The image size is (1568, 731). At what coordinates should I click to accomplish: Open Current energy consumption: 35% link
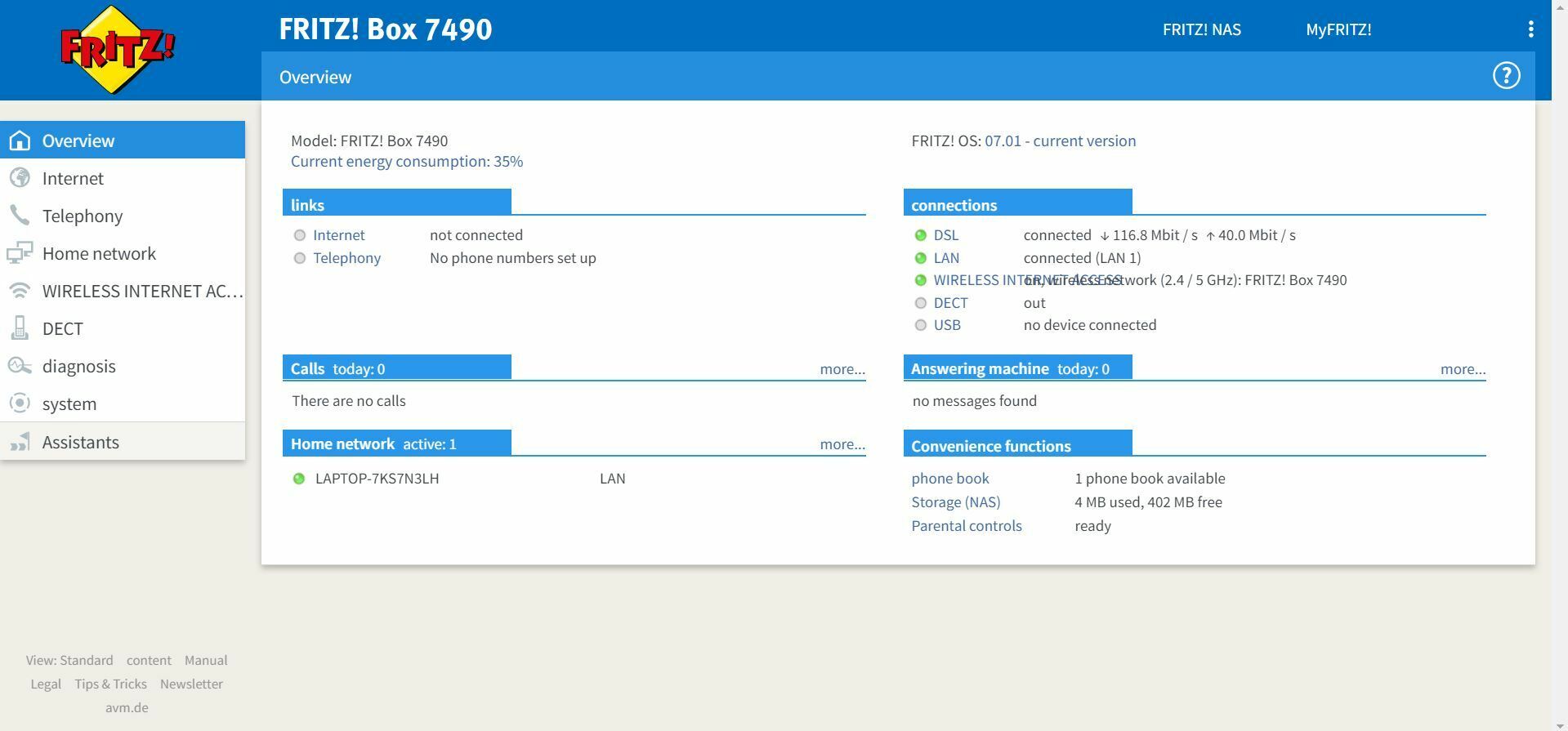407,161
